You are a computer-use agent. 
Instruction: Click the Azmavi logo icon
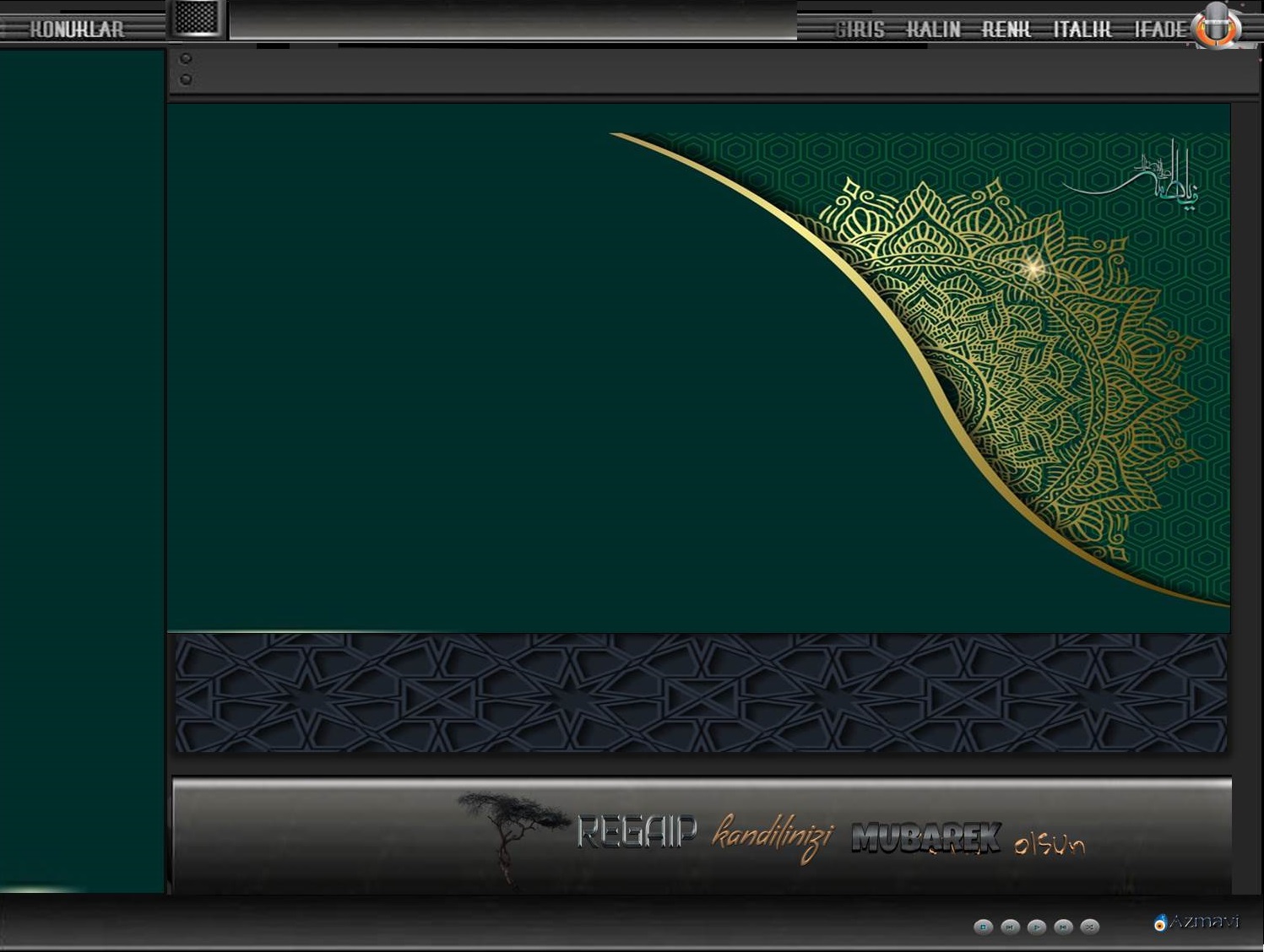[x=1160, y=922]
